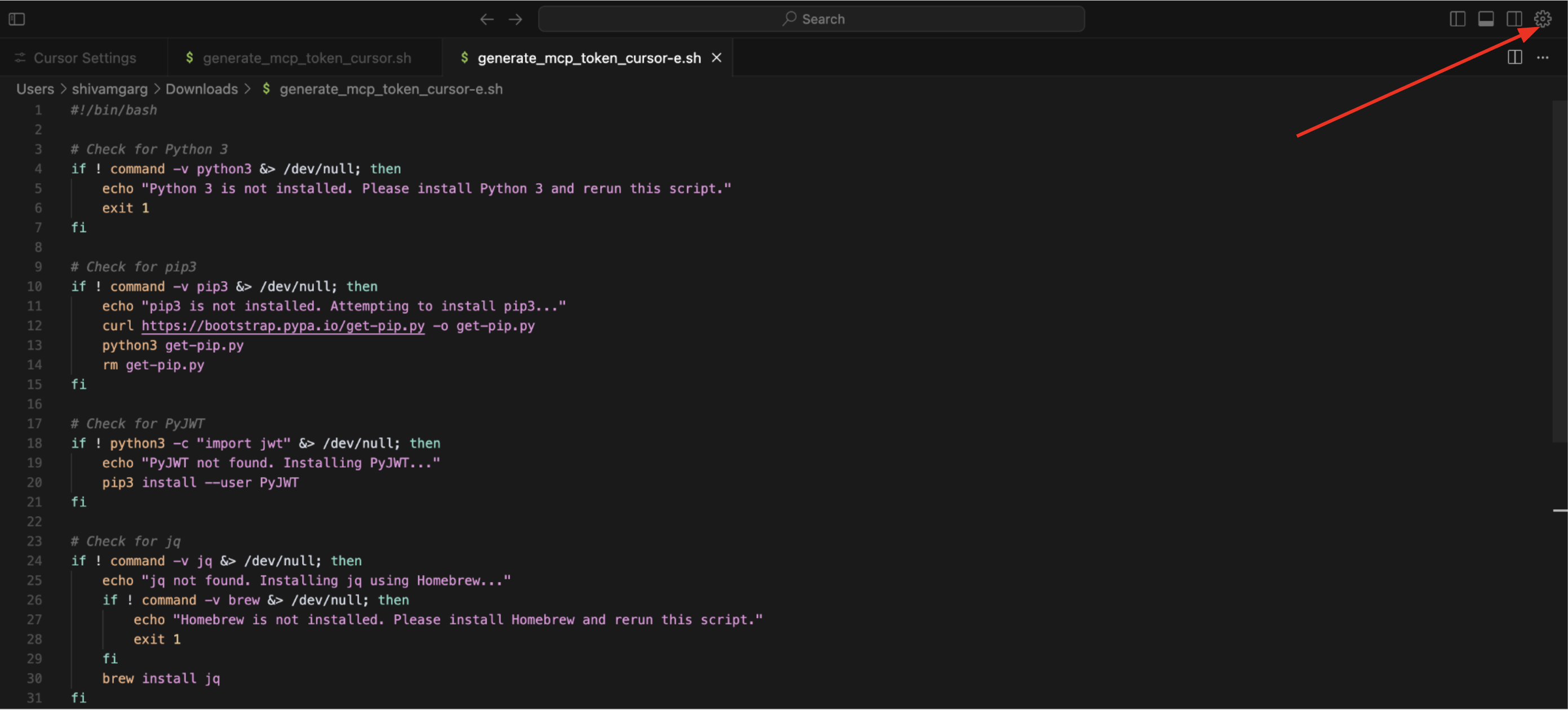Click the Search command center field
Image resolution: width=1568 pixels, height=710 pixels.
pyautogui.click(x=811, y=20)
